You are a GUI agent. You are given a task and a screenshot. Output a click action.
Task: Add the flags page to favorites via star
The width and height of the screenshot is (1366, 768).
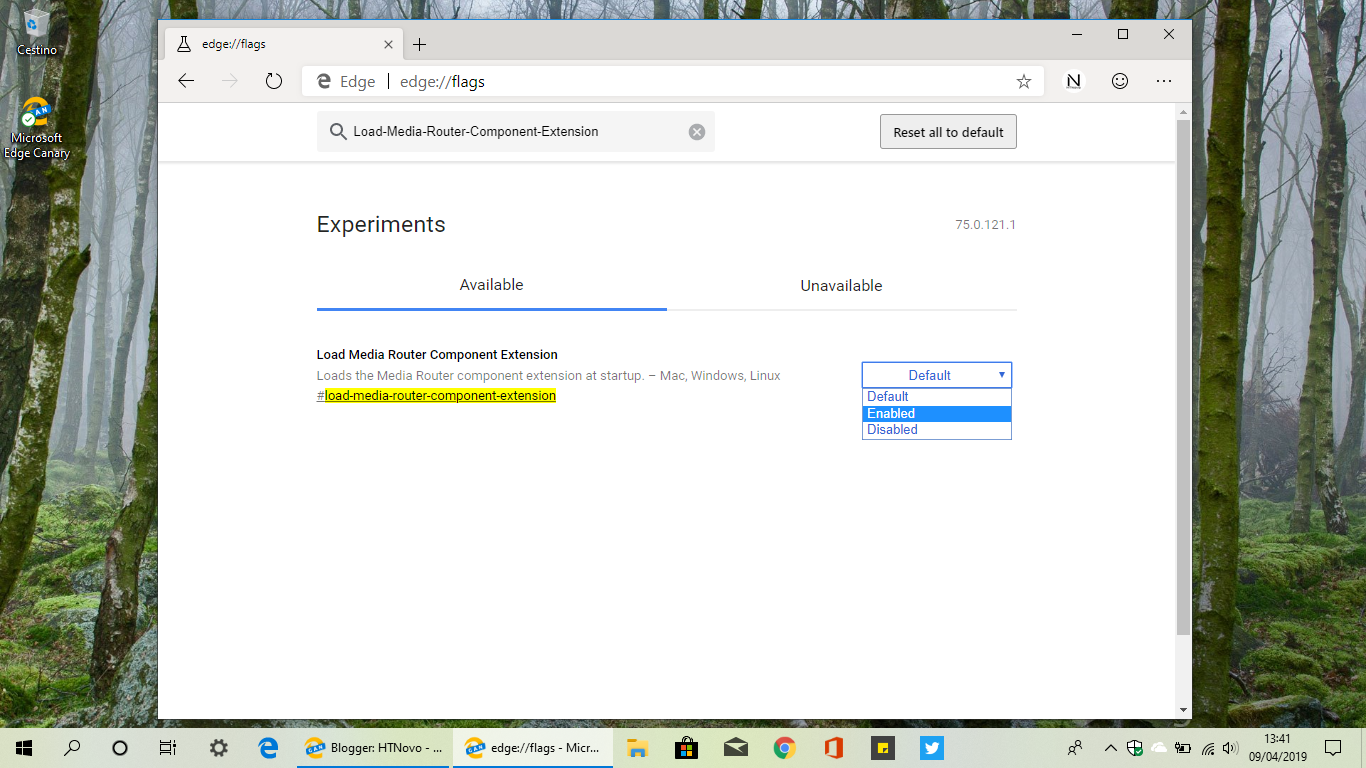pos(1023,81)
